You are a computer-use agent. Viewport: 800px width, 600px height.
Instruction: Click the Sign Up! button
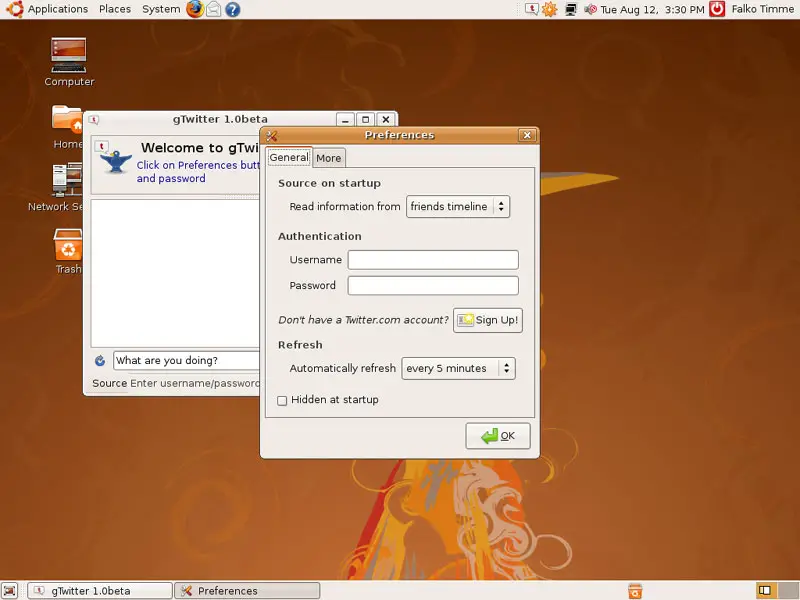tap(488, 320)
